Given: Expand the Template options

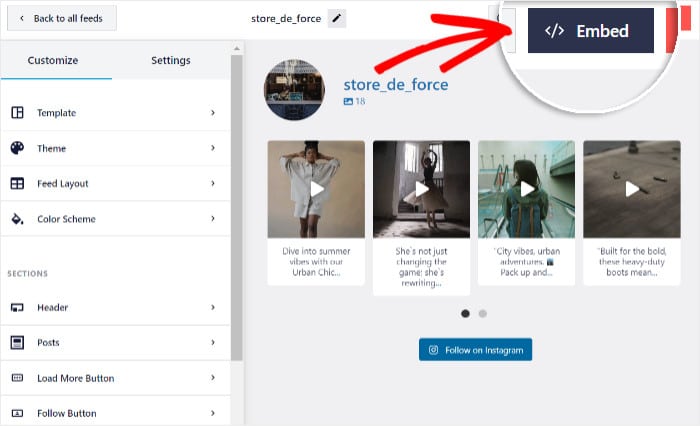Looking at the screenshot, I should [x=213, y=113].
